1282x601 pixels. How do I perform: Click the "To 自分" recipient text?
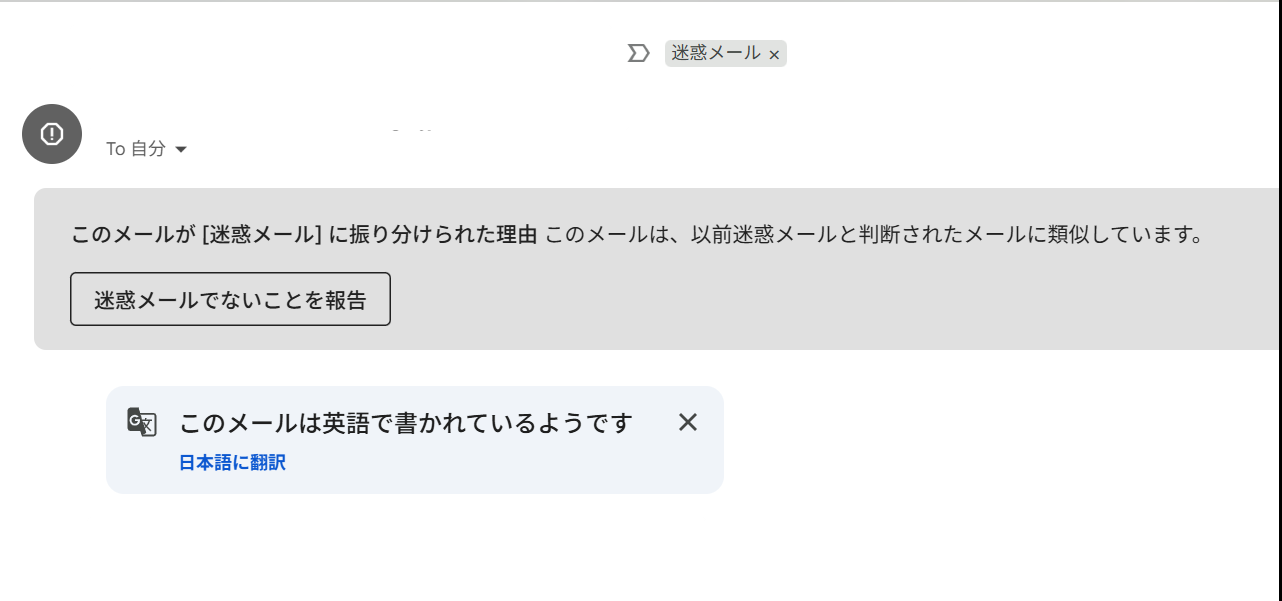[x=136, y=149]
